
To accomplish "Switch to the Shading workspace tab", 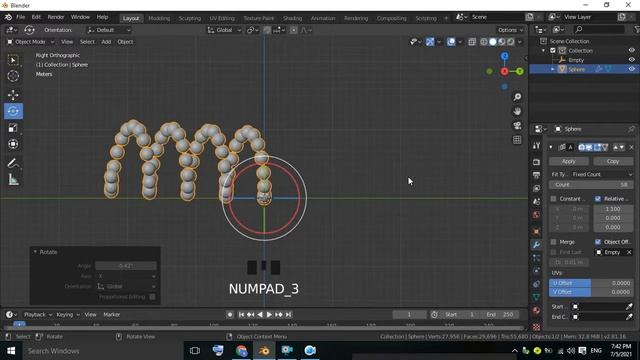I will coord(292,18).
